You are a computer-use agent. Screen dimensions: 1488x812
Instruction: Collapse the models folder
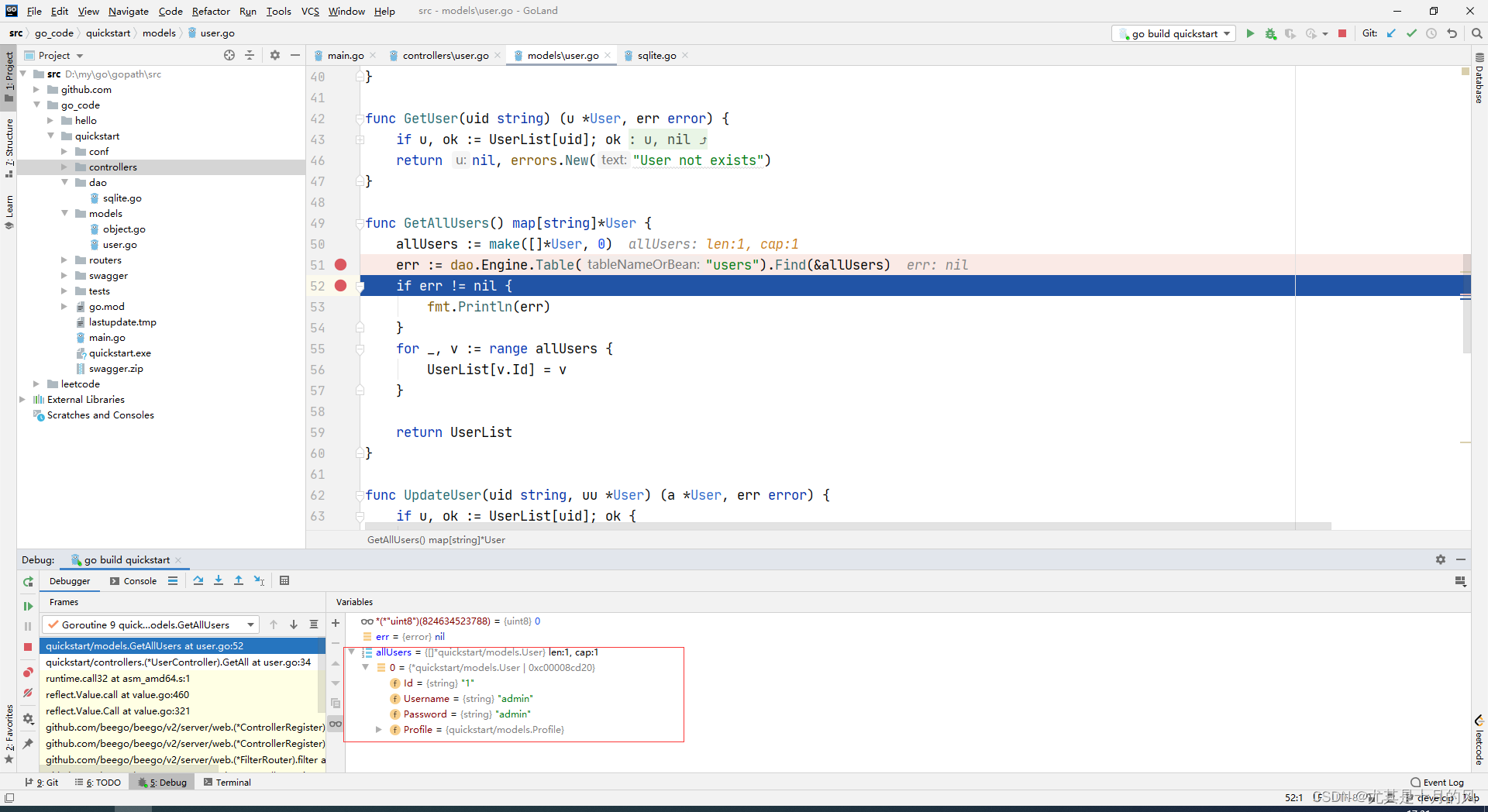(64, 214)
